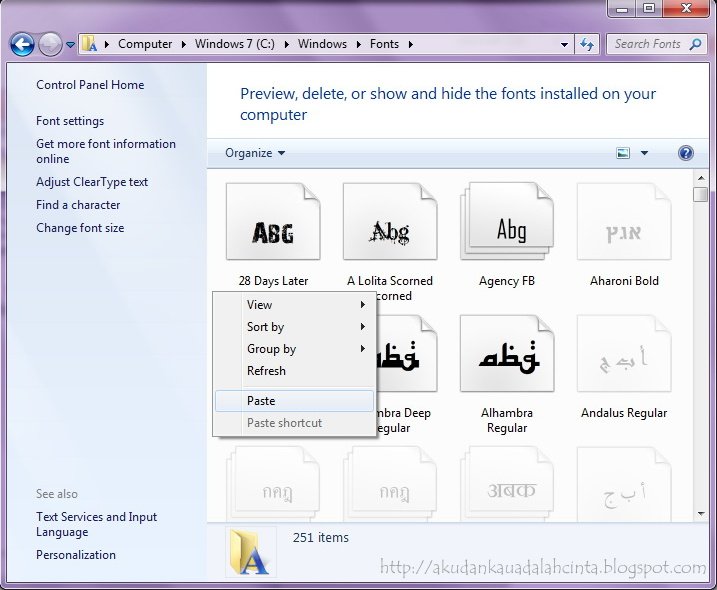717x590 pixels.
Task: Expand the Sort by submenu
Action: pyautogui.click(x=295, y=327)
